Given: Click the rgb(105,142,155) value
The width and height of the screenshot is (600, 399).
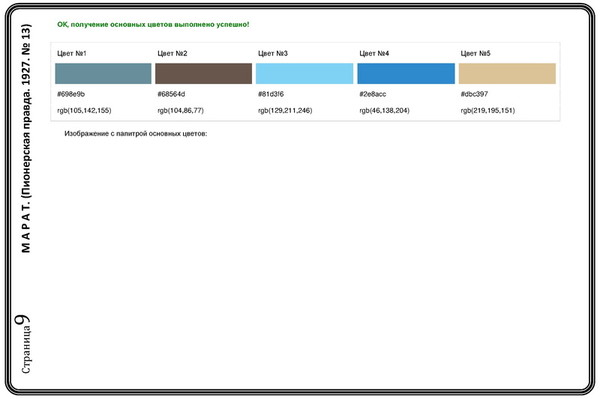Looking at the screenshot, I should 84,111.
